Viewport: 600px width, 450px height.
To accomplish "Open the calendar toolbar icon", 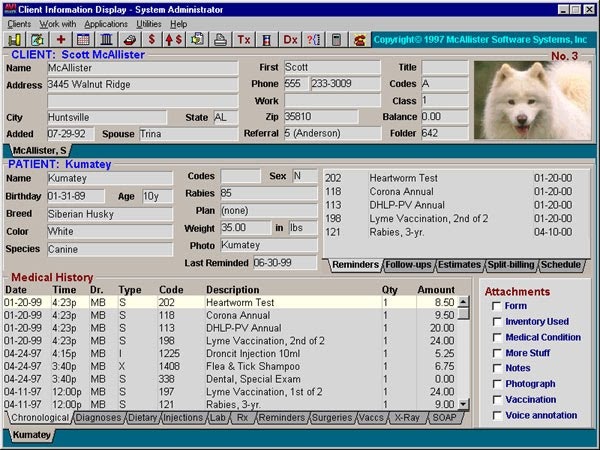I will coord(83,40).
